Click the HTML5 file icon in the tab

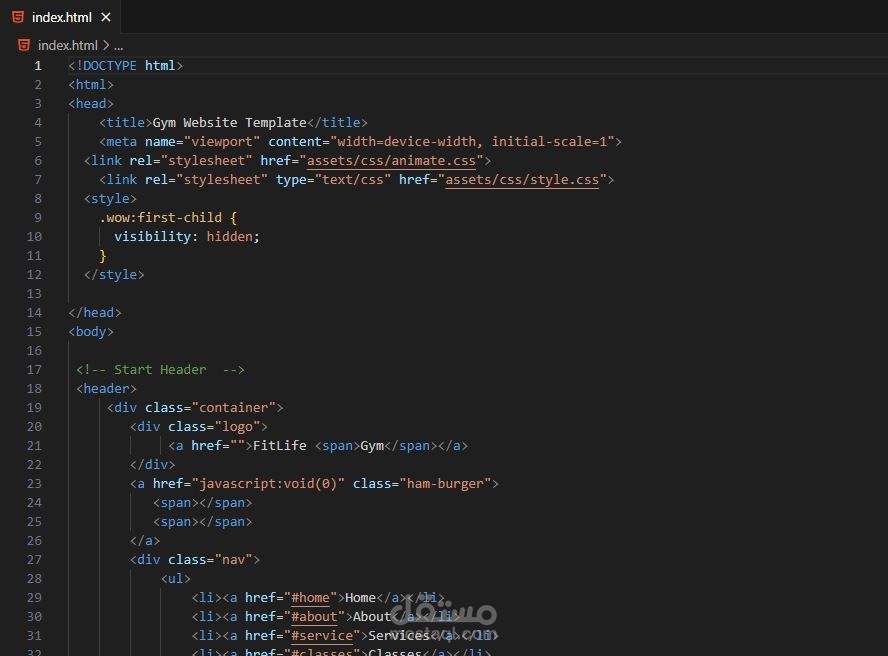(x=18, y=17)
